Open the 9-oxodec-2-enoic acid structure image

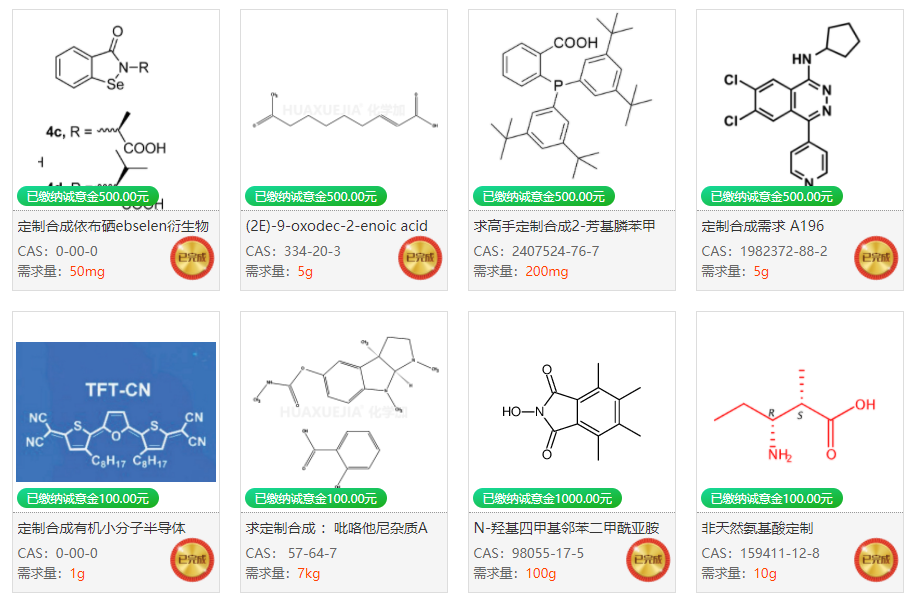click(x=344, y=110)
